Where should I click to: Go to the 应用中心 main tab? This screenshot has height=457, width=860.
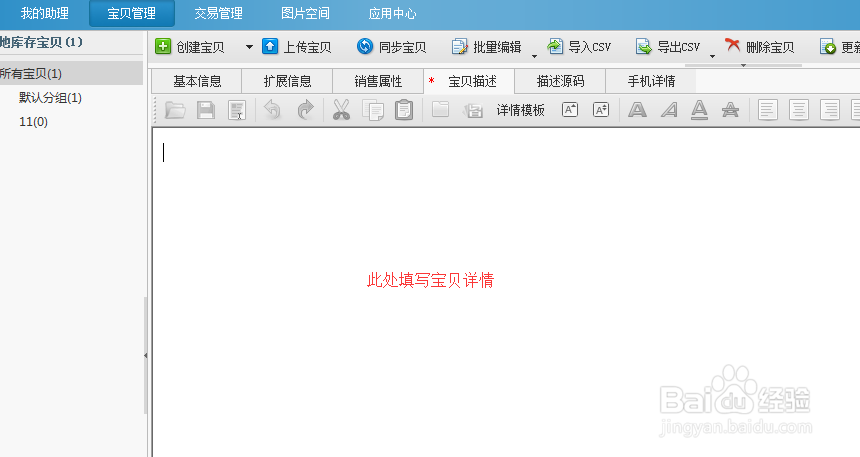click(x=392, y=13)
